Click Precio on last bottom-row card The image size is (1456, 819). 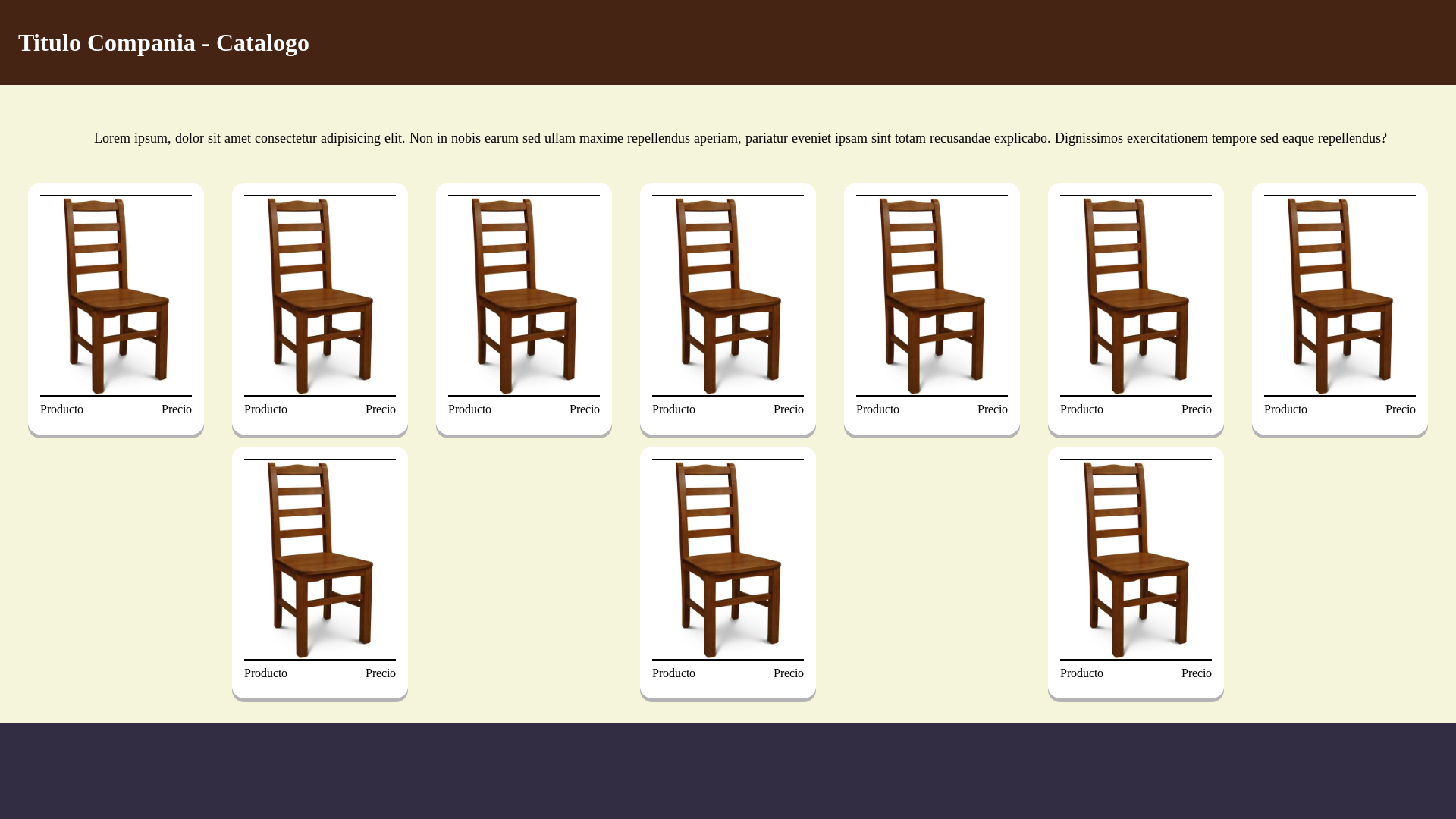click(1197, 673)
